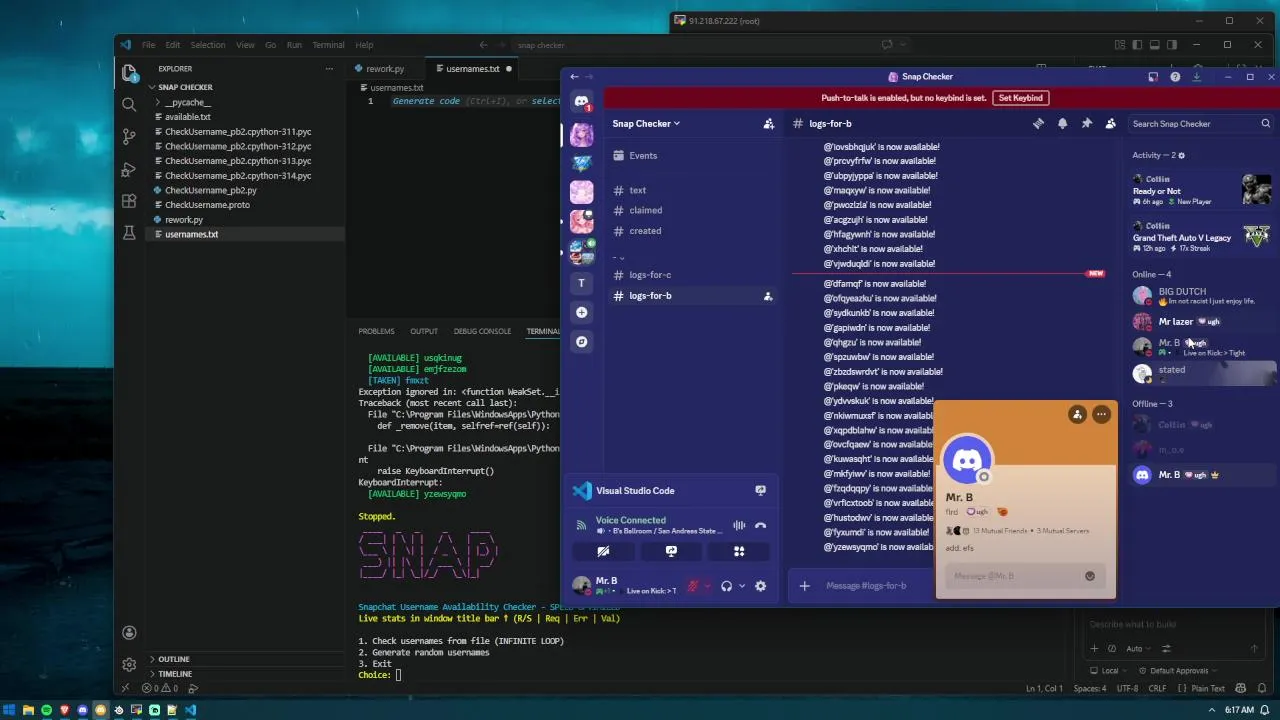Open Auto dropdown in chat panel
Image resolution: width=1280 pixels, height=720 pixels.
coord(1138,648)
